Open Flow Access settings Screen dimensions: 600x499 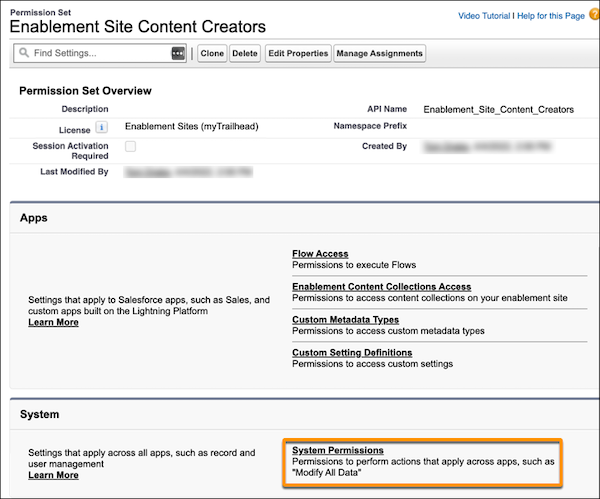click(320, 254)
